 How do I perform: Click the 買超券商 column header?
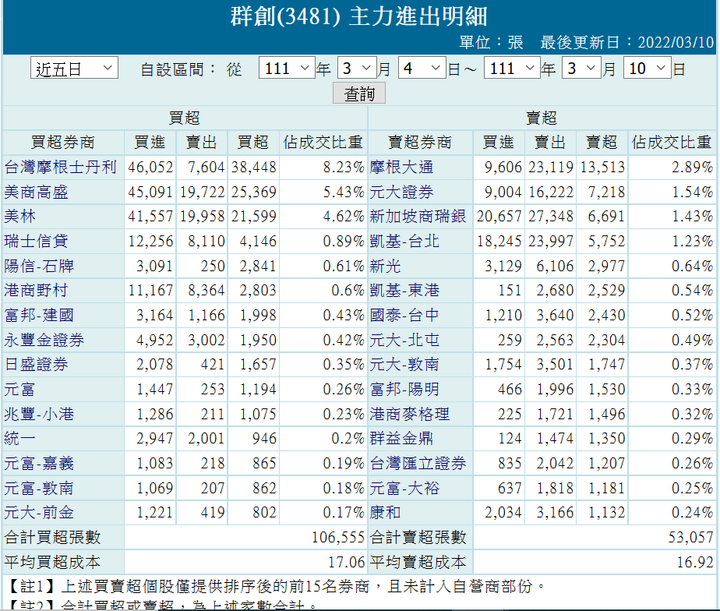click(x=62, y=142)
